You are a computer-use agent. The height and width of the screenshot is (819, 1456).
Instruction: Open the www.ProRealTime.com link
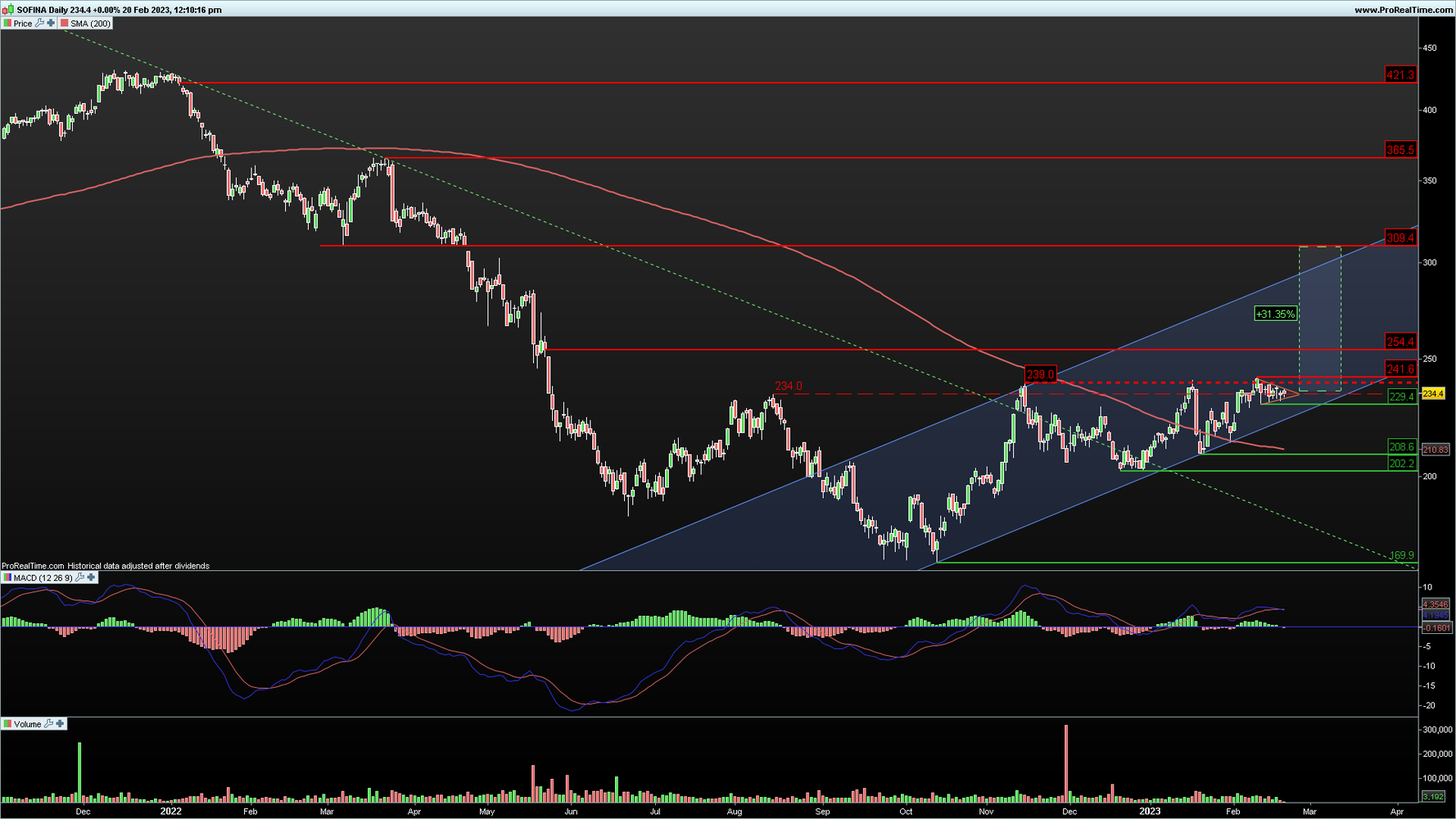[x=1404, y=10]
